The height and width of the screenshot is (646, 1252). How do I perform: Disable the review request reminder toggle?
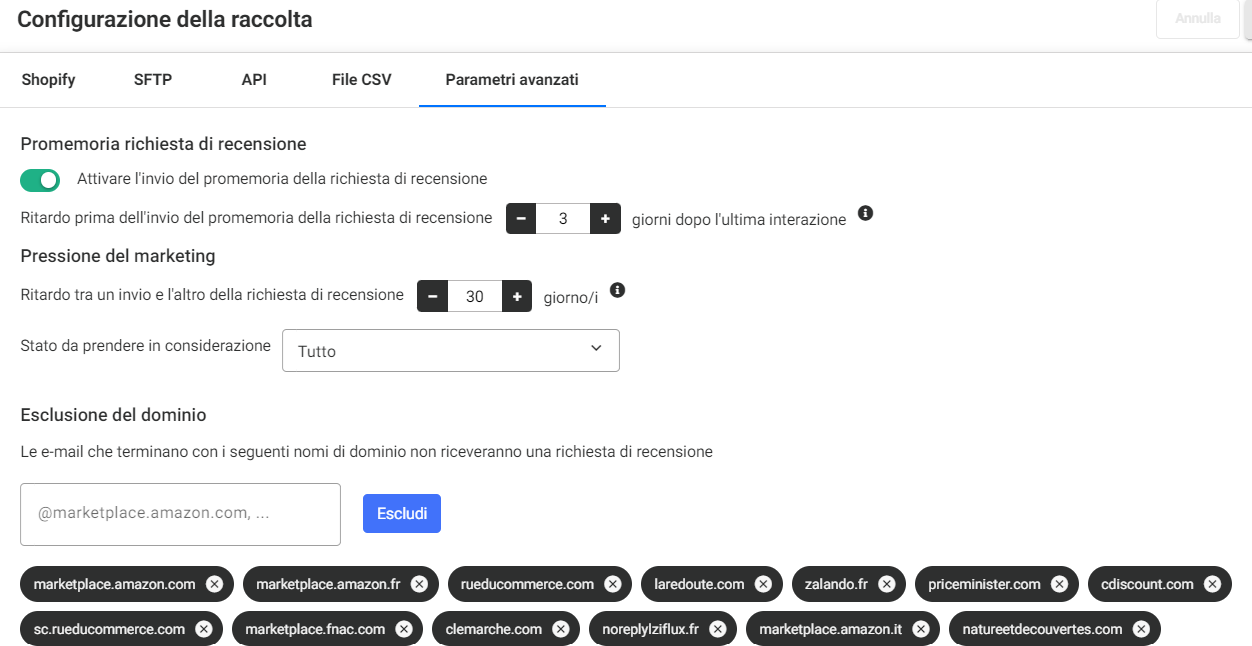coord(40,180)
